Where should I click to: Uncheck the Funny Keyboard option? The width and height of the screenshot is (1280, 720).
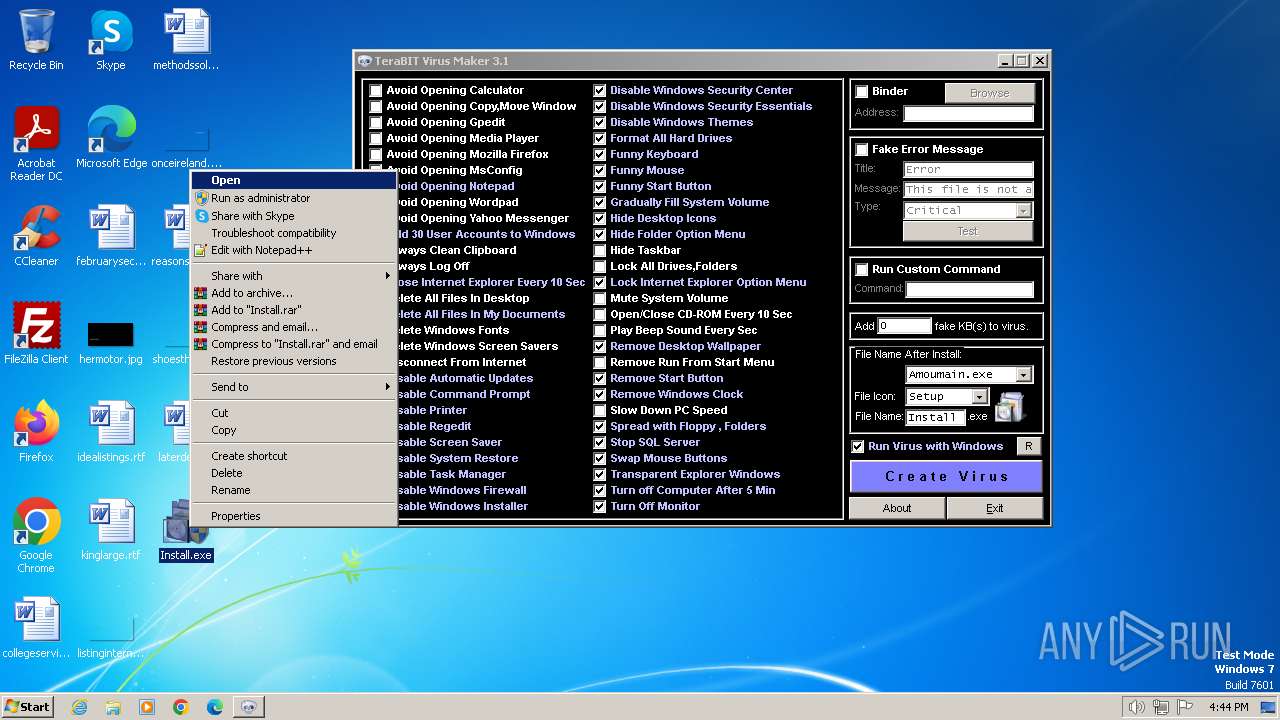(600, 154)
